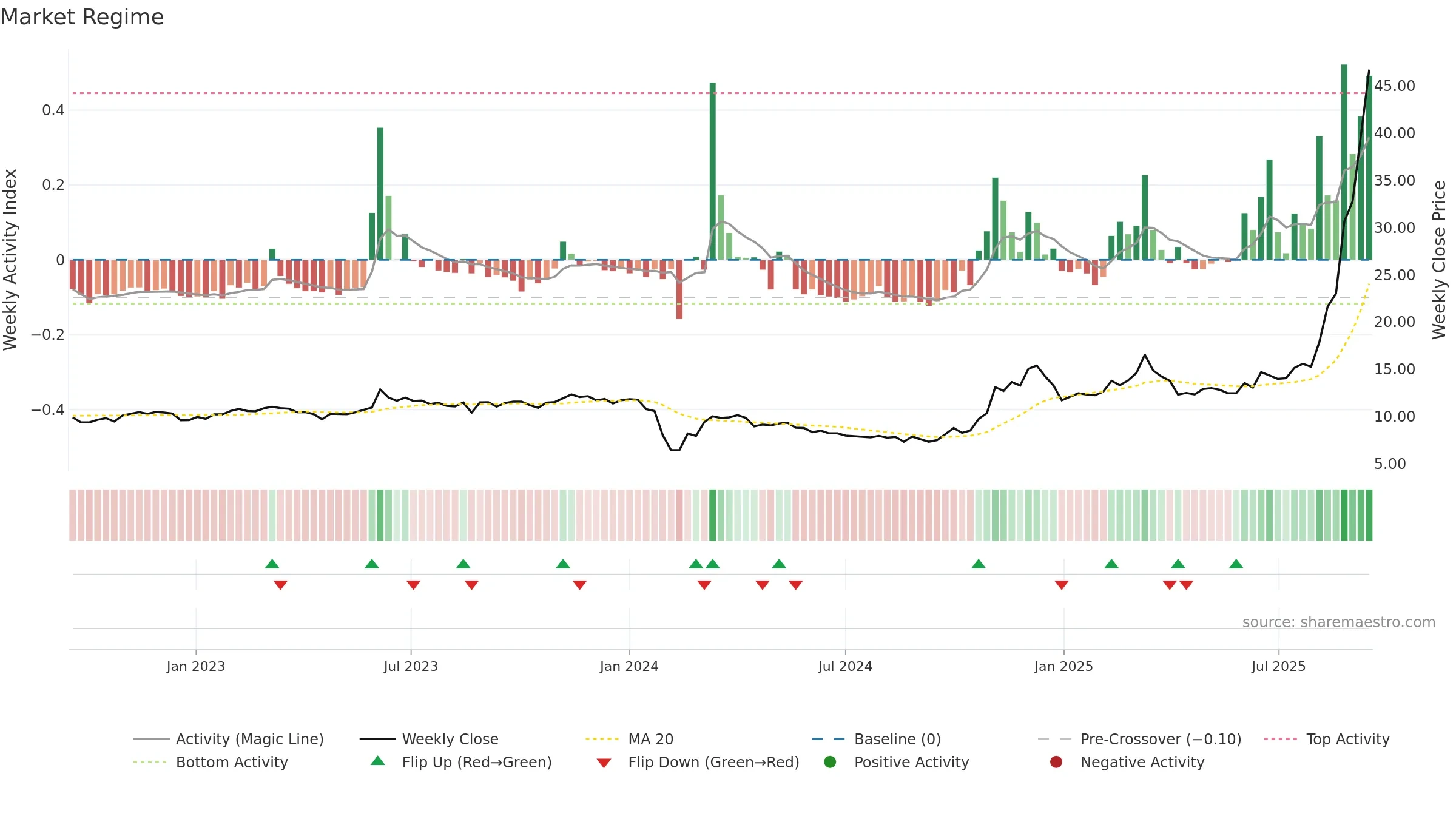Click the Market Regime chart title
Image resolution: width=1456 pixels, height=819 pixels.
pos(82,17)
